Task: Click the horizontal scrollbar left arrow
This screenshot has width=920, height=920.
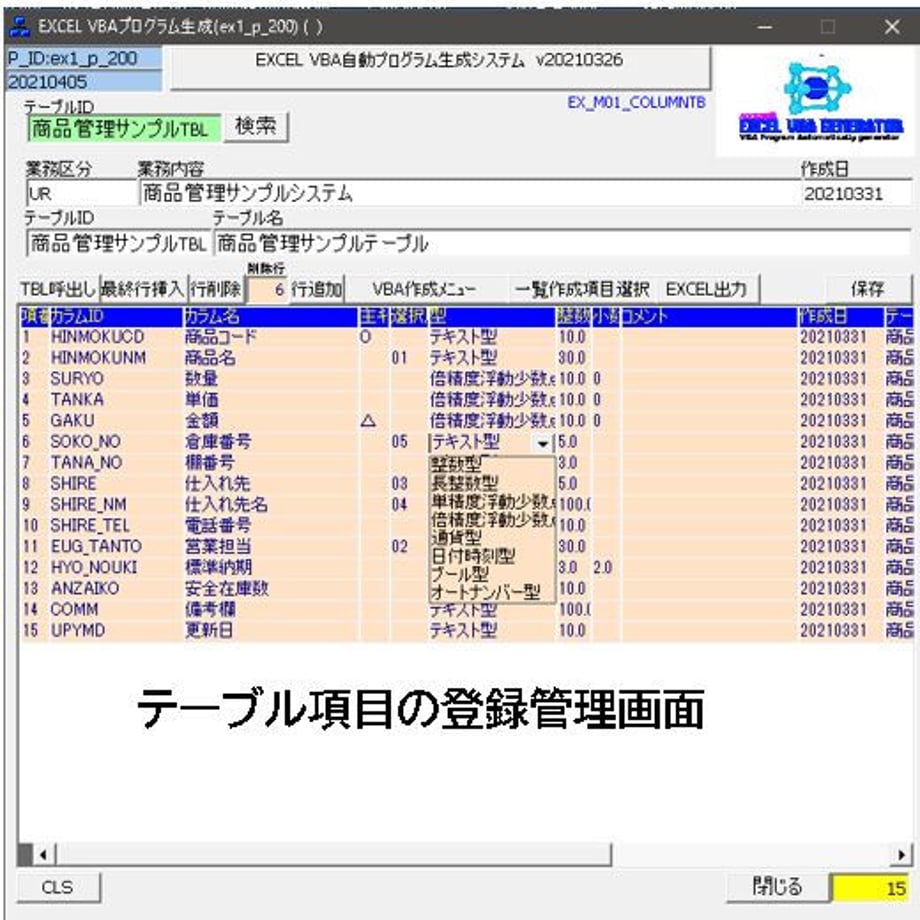Action: [x=43, y=855]
